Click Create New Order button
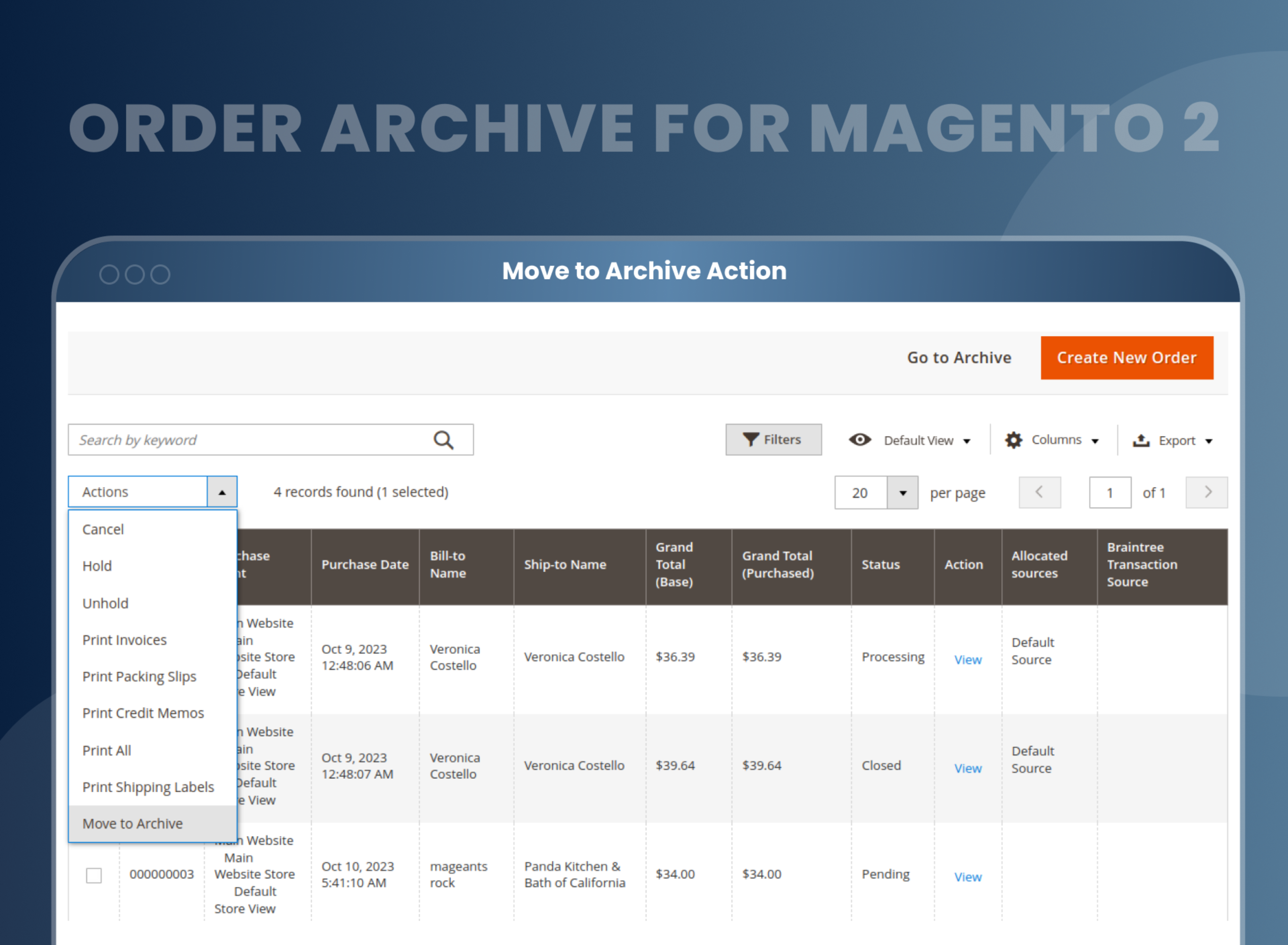 click(1126, 357)
